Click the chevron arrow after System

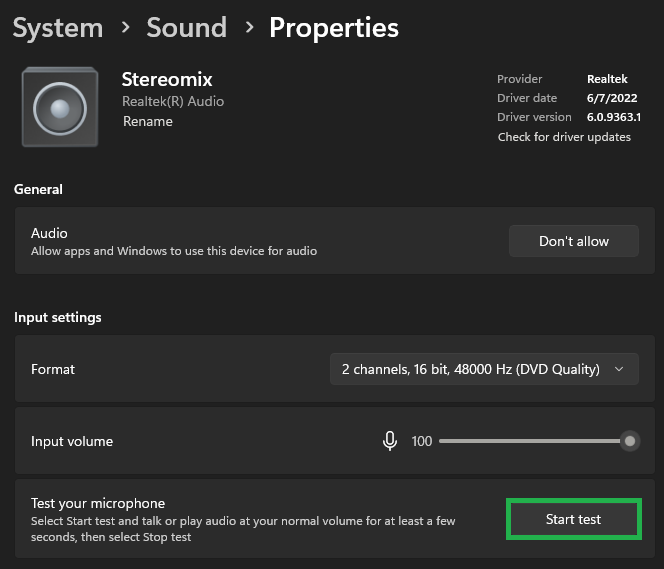click(125, 28)
